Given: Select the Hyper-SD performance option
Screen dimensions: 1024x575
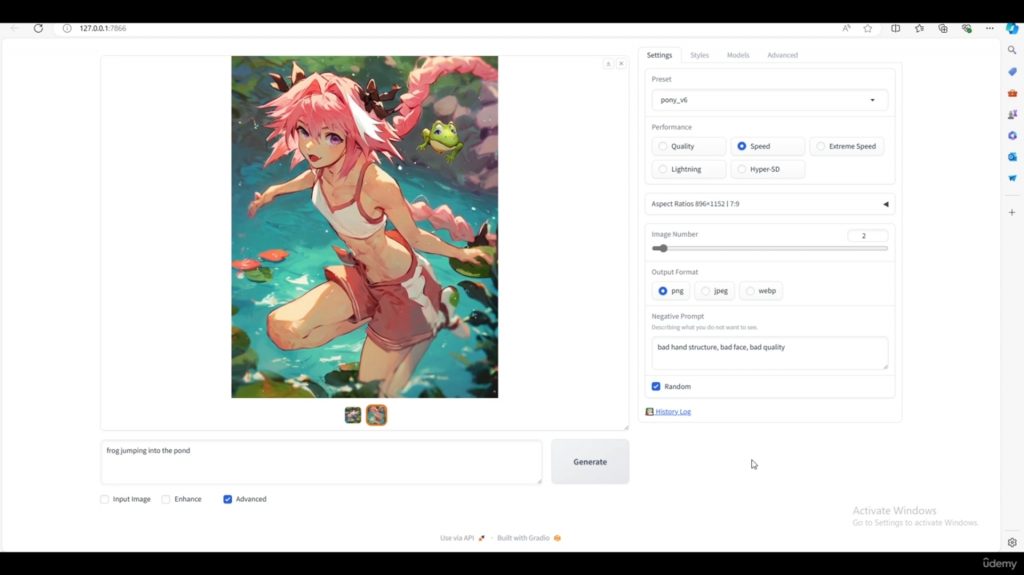Looking at the screenshot, I should tap(767, 169).
